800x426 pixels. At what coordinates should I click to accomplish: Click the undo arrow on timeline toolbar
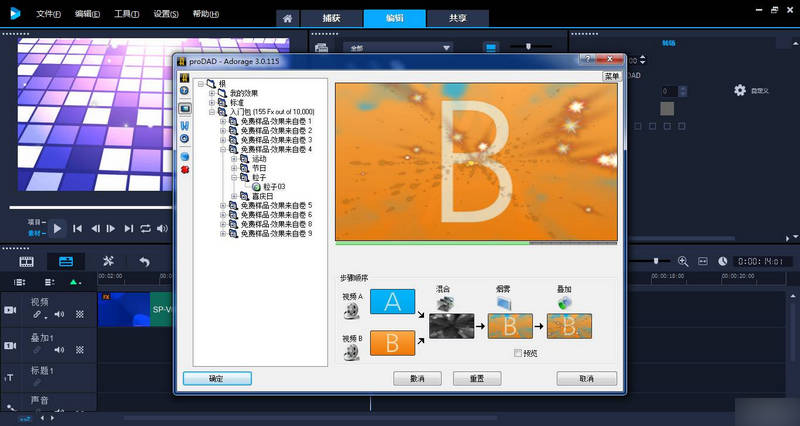[x=145, y=262]
